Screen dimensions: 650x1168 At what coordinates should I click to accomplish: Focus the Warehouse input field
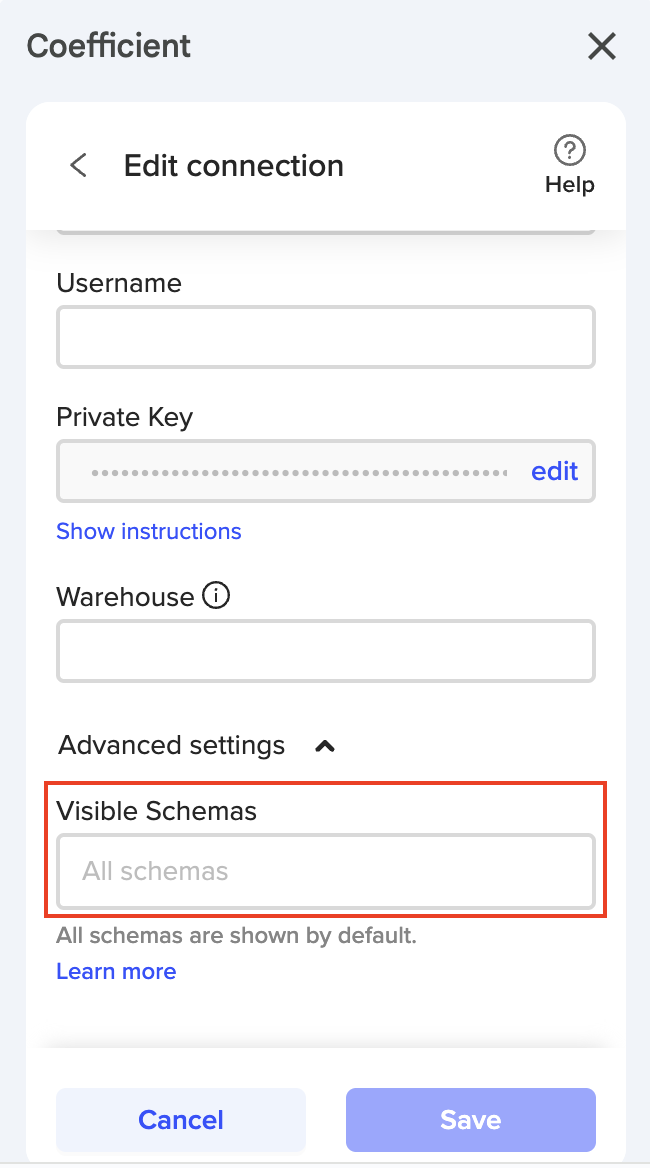coord(326,651)
